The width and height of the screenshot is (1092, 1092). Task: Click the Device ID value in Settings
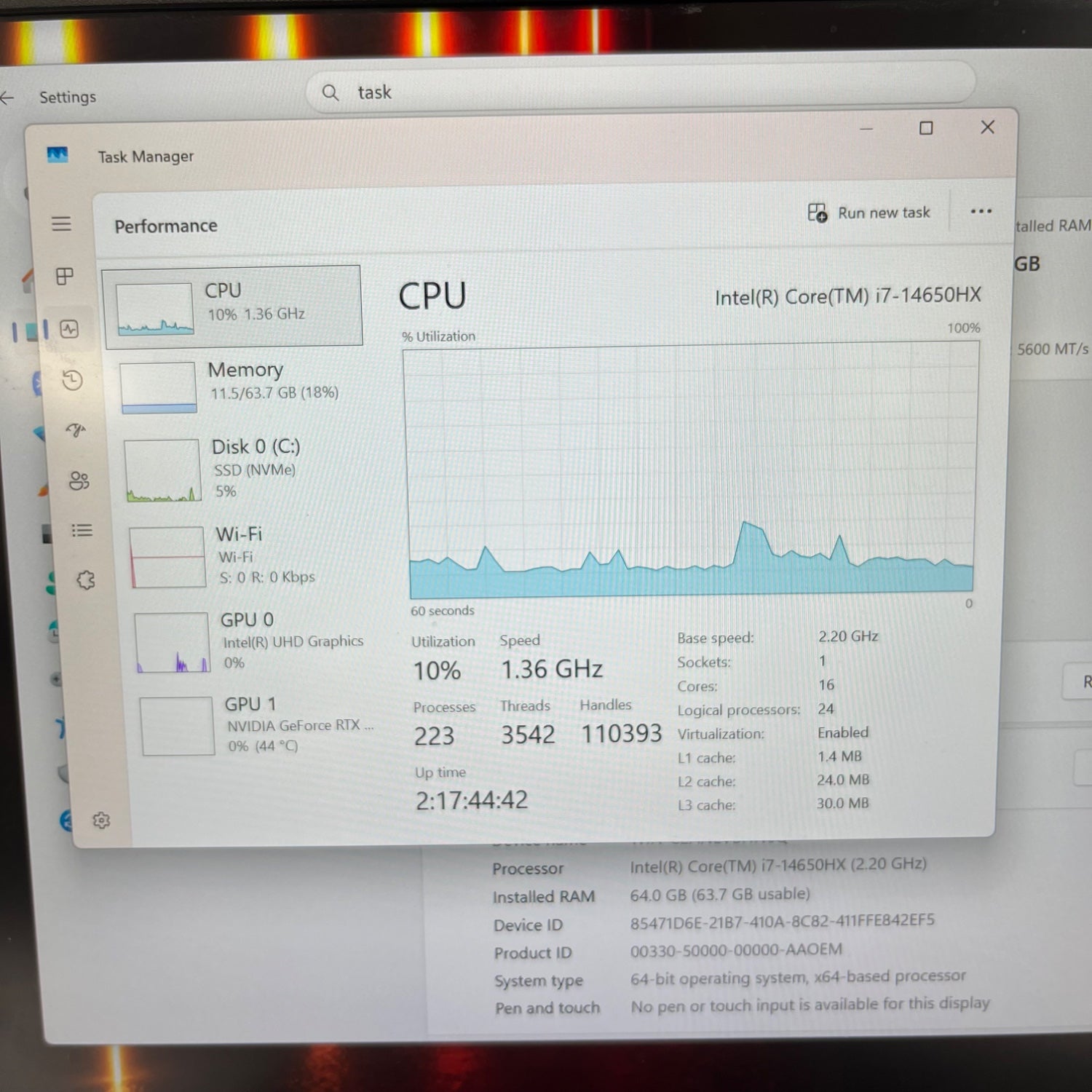tap(783, 920)
